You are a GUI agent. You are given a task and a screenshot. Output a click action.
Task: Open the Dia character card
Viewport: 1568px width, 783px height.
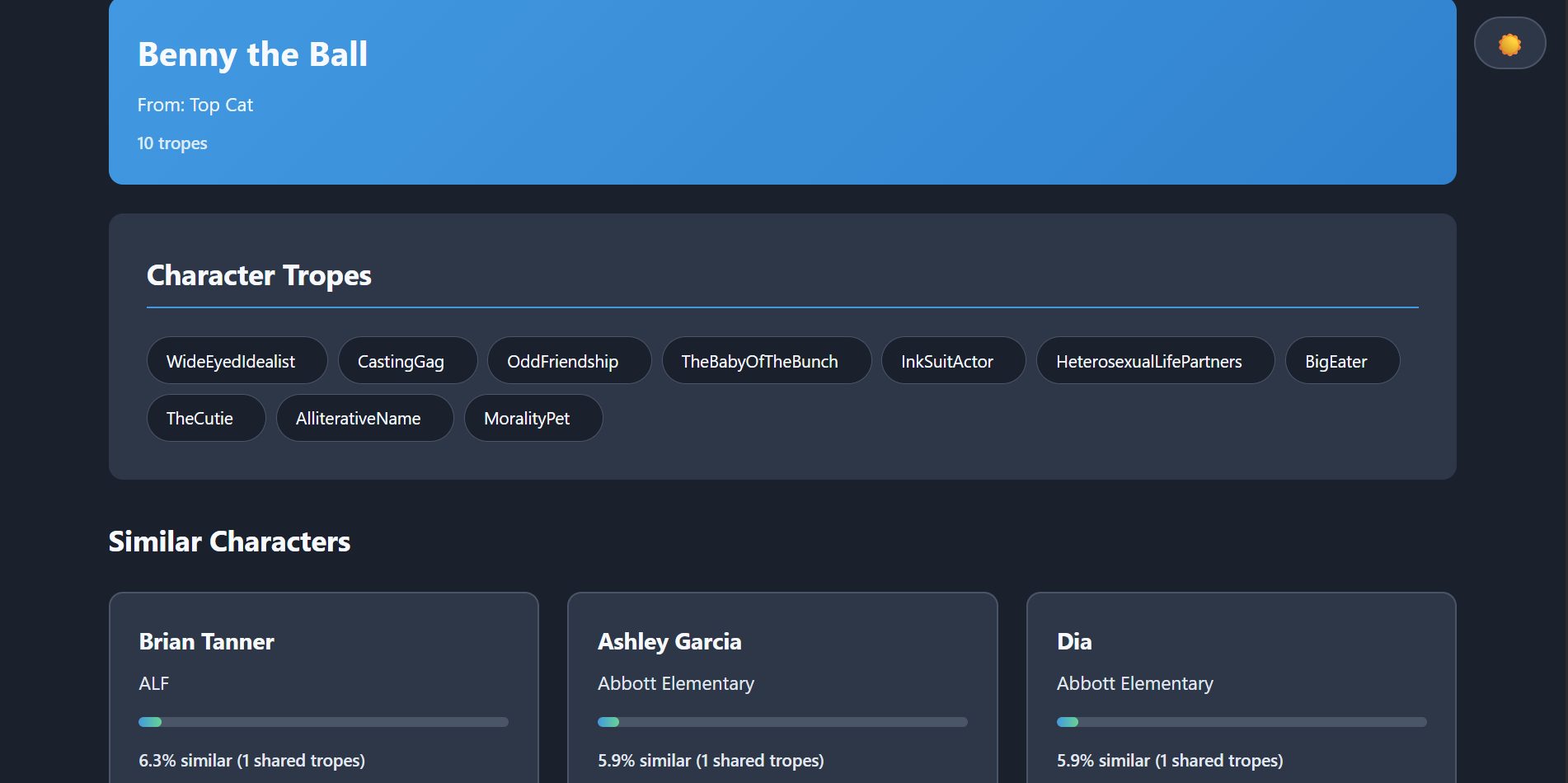[1242, 687]
